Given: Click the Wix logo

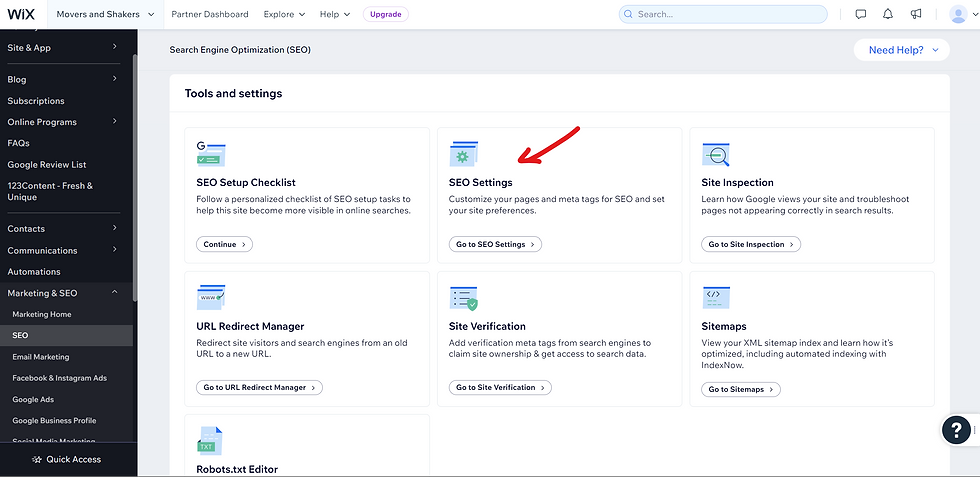Looking at the screenshot, I should pyautogui.click(x=21, y=14).
